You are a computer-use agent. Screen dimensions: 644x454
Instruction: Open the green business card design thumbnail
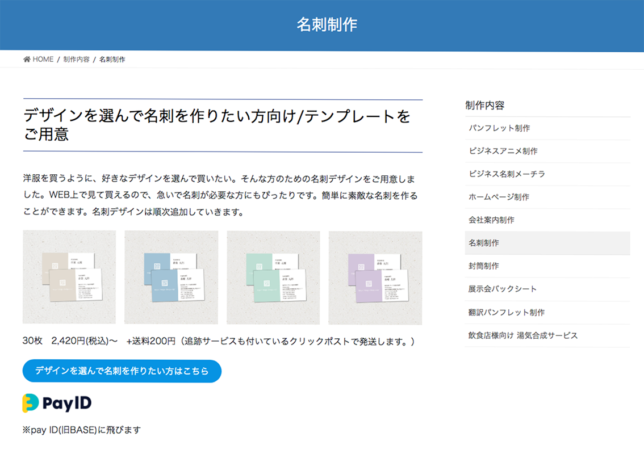click(x=273, y=277)
